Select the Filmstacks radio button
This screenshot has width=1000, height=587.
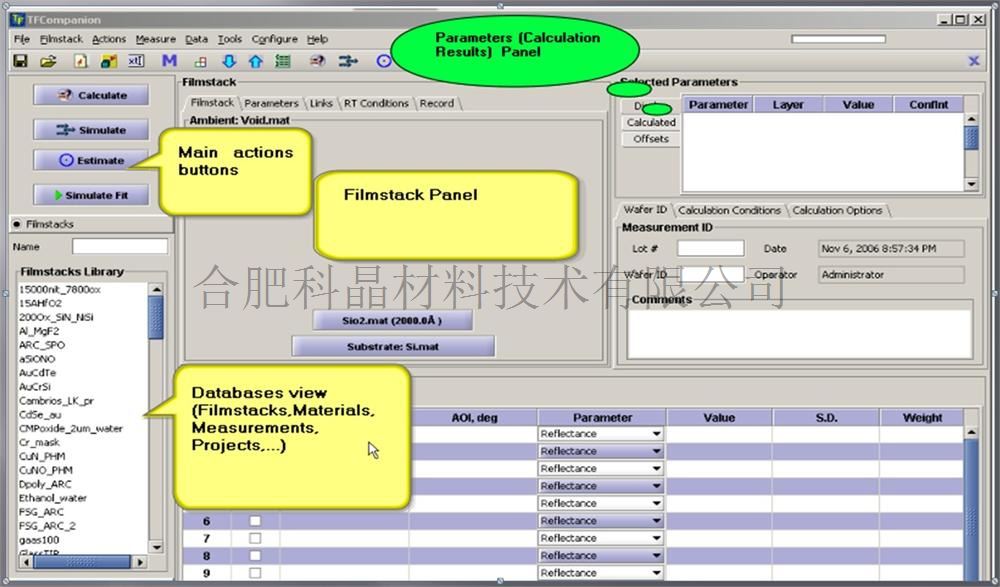(17, 224)
